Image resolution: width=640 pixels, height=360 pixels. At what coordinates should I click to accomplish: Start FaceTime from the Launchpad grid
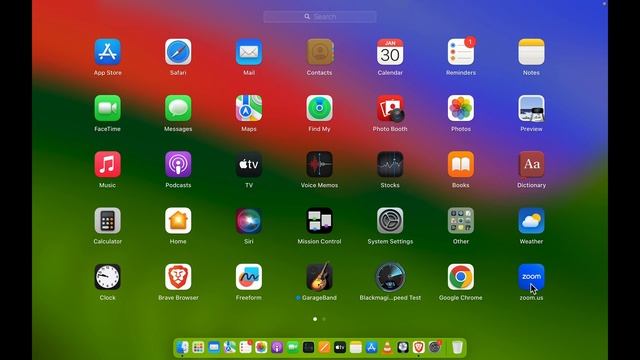tap(107, 108)
